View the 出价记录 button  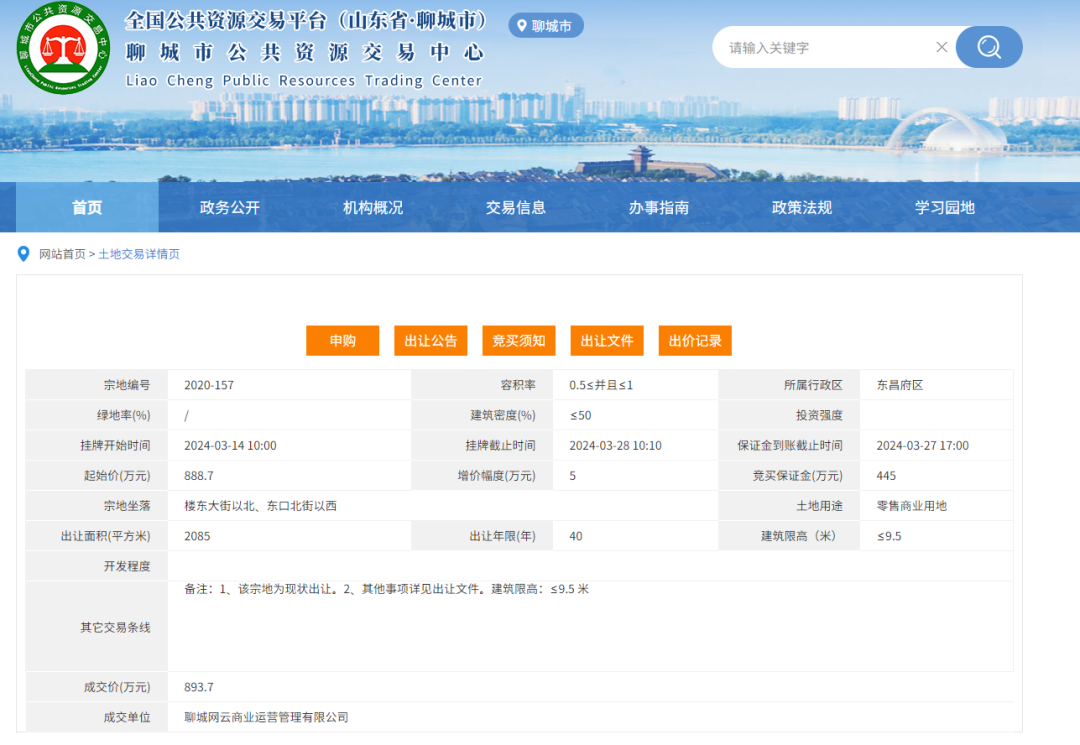coord(695,341)
